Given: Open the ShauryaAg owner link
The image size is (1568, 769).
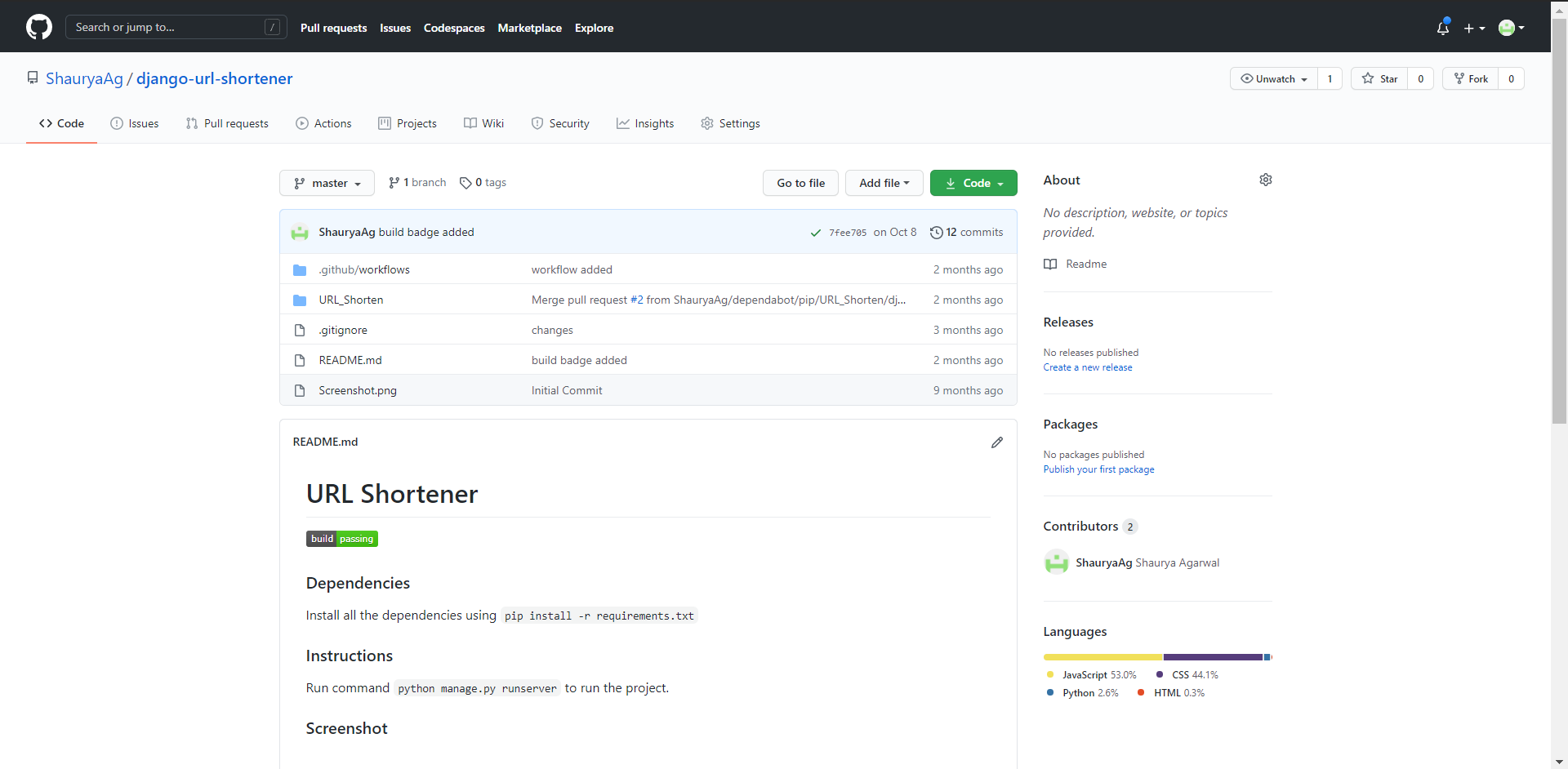Looking at the screenshot, I should coord(84,78).
